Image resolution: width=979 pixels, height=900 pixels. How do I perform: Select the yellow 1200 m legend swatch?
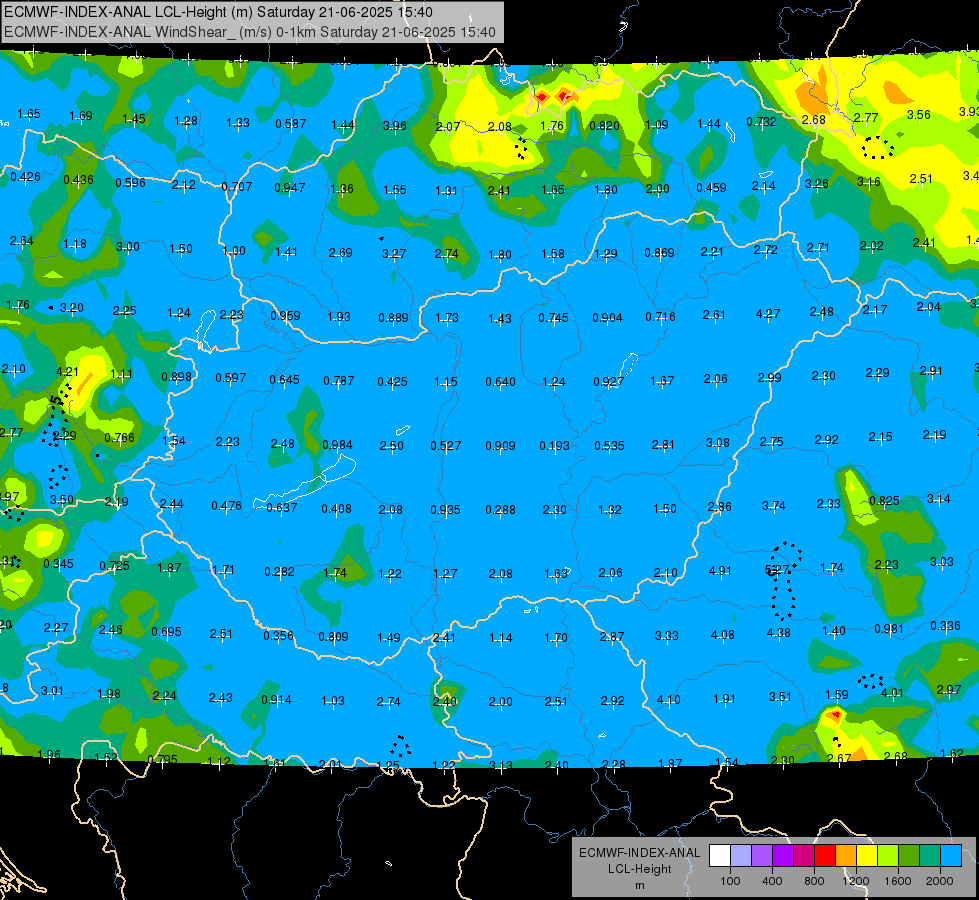867,856
